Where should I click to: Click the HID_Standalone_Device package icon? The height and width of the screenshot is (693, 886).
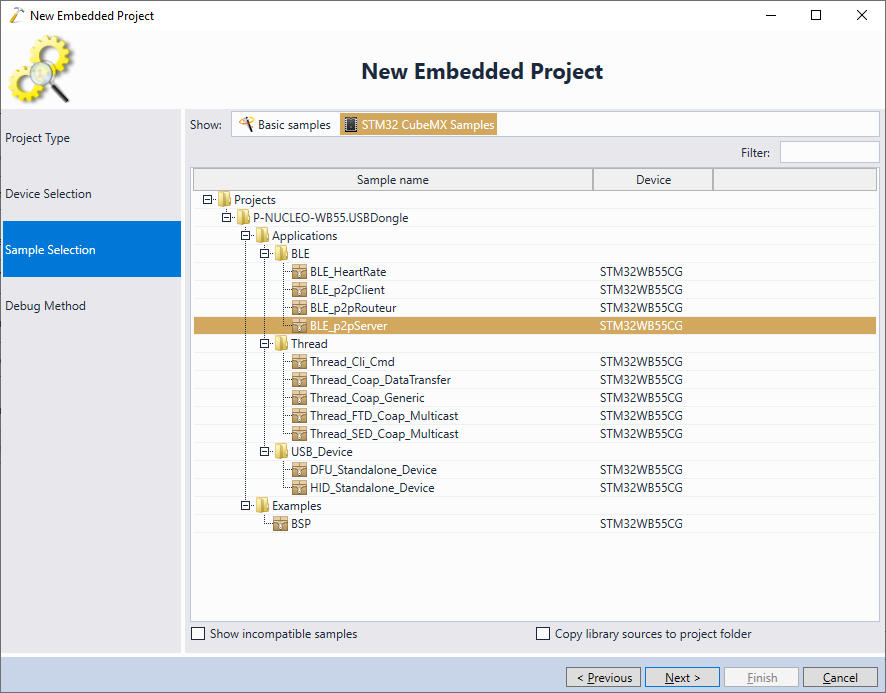[299, 488]
